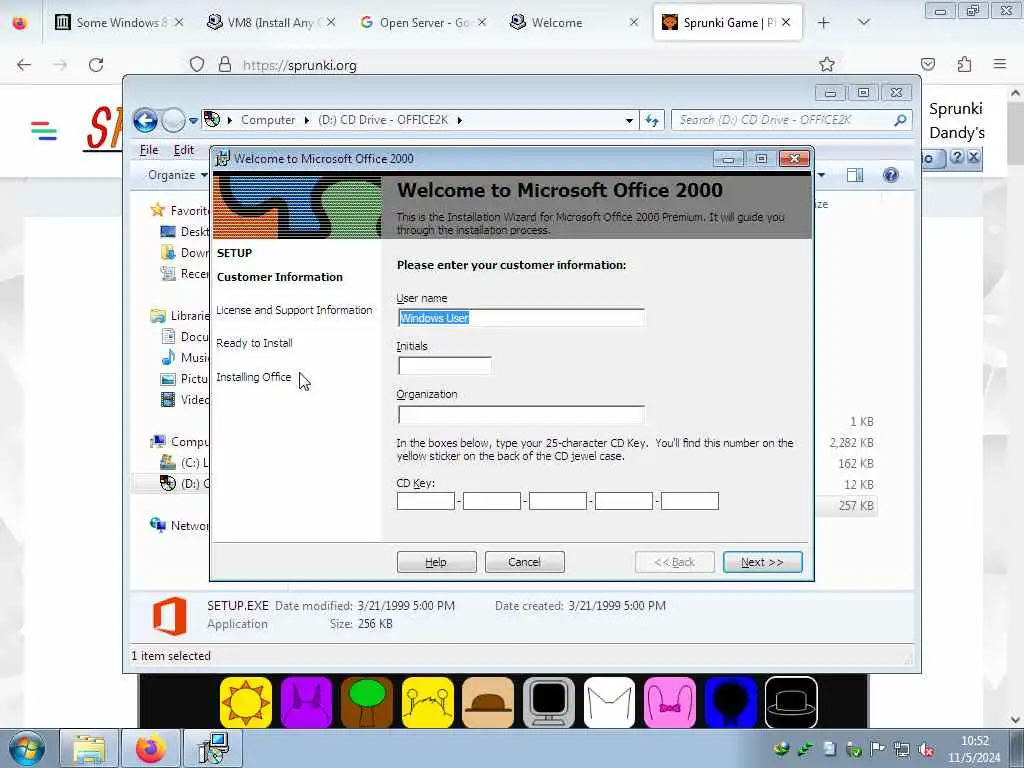Click Explorer forward arrow button
1024x768 pixels.
173,120
